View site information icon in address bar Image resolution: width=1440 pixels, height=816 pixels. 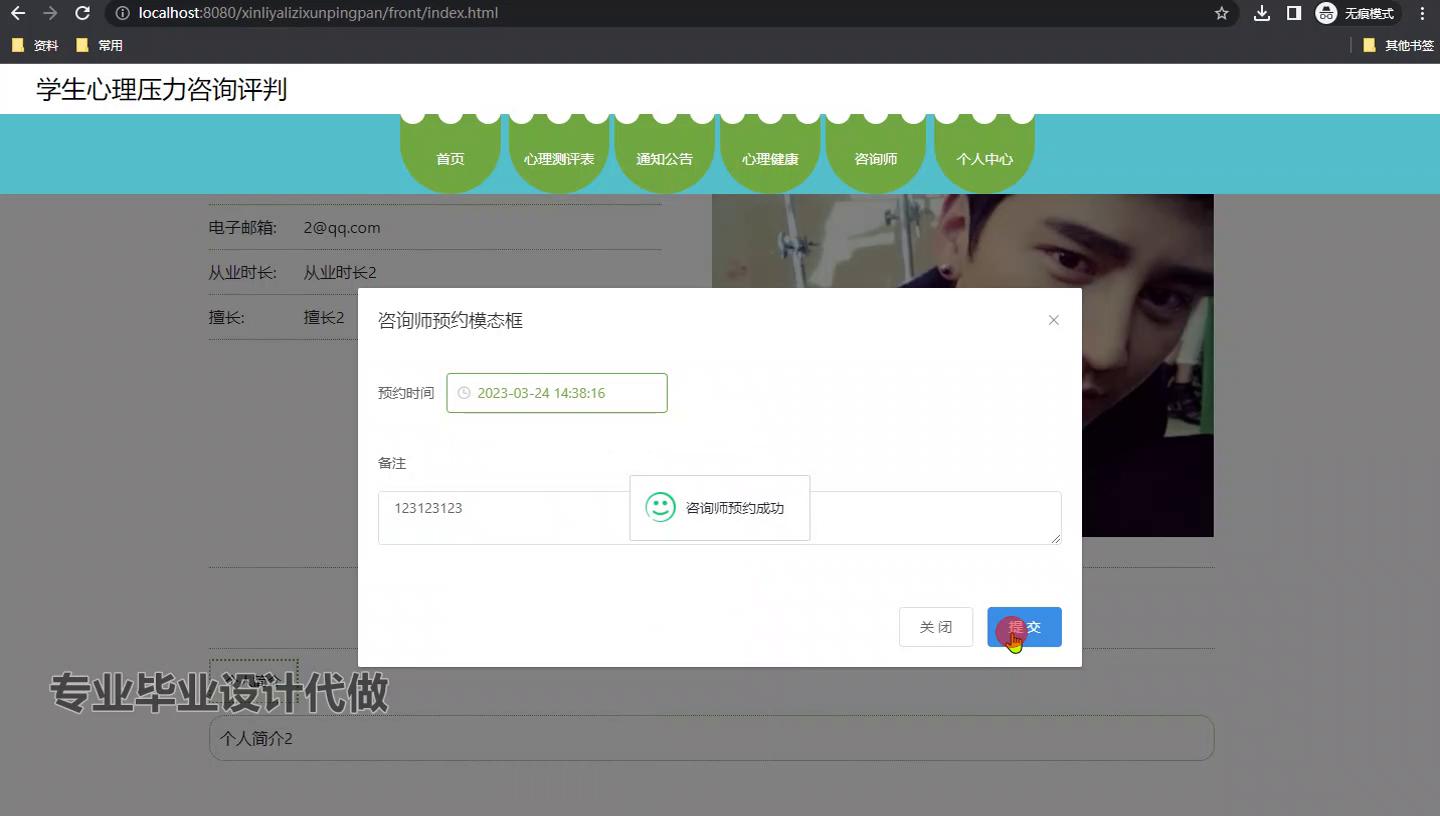(122, 14)
